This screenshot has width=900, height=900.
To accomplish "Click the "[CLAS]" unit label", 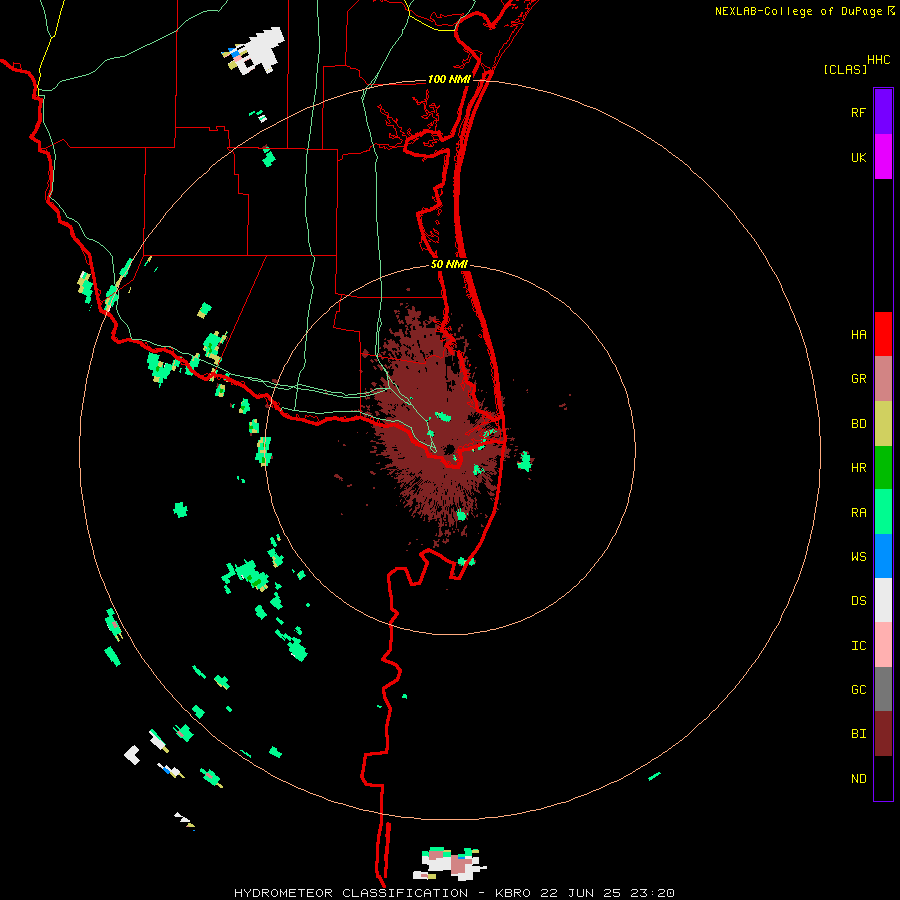I will pos(845,70).
